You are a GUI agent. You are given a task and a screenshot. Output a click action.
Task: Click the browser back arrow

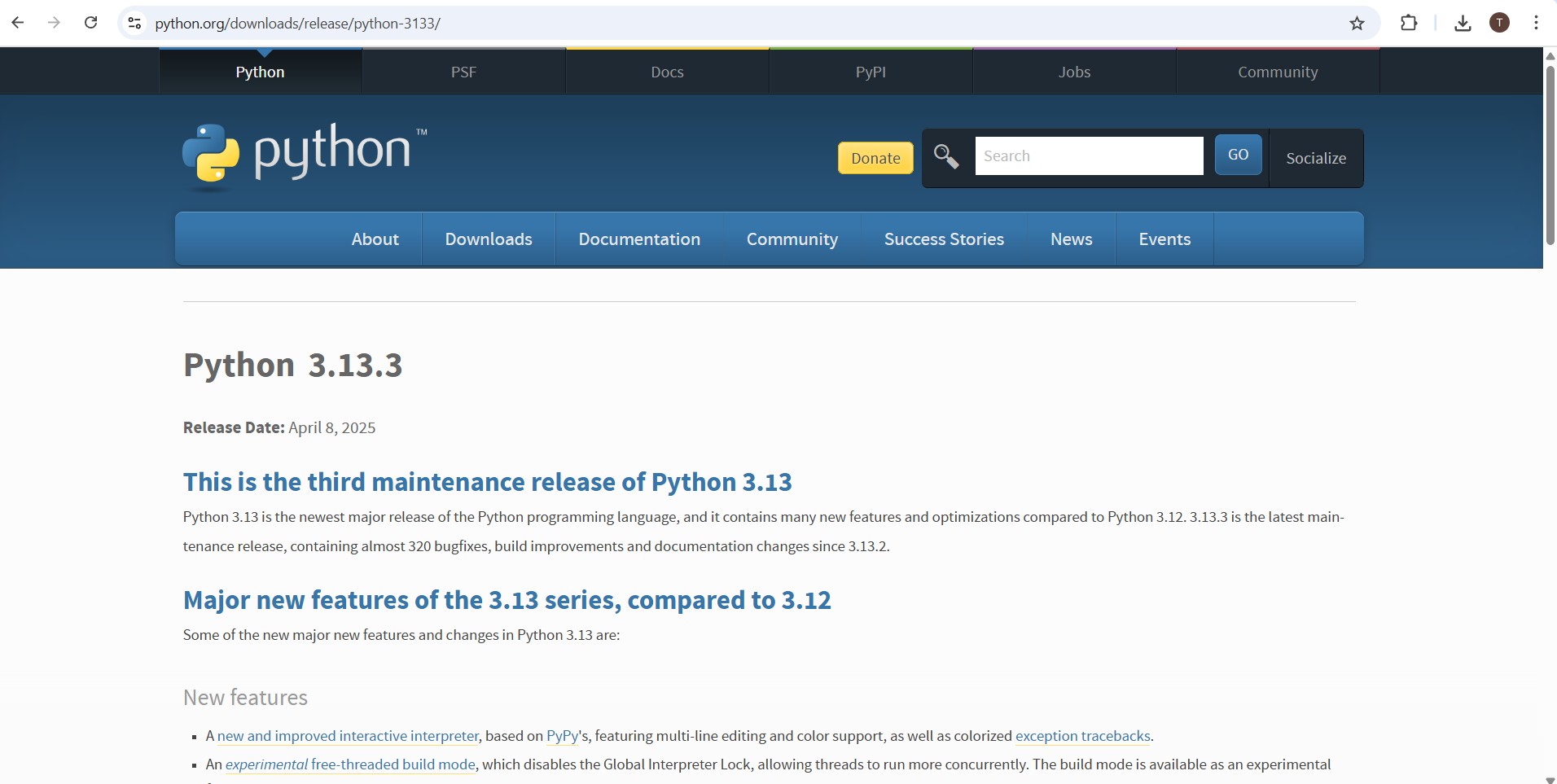(x=18, y=23)
